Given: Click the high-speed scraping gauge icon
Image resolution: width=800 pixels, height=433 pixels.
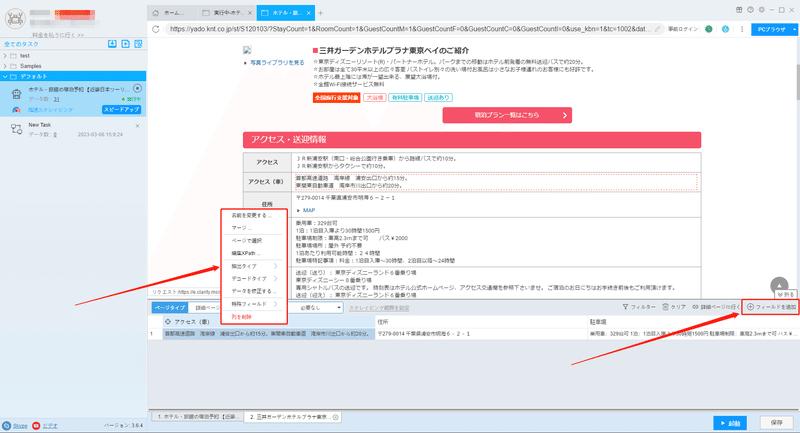Looking at the screenshot, I should [x=16, y=110].
